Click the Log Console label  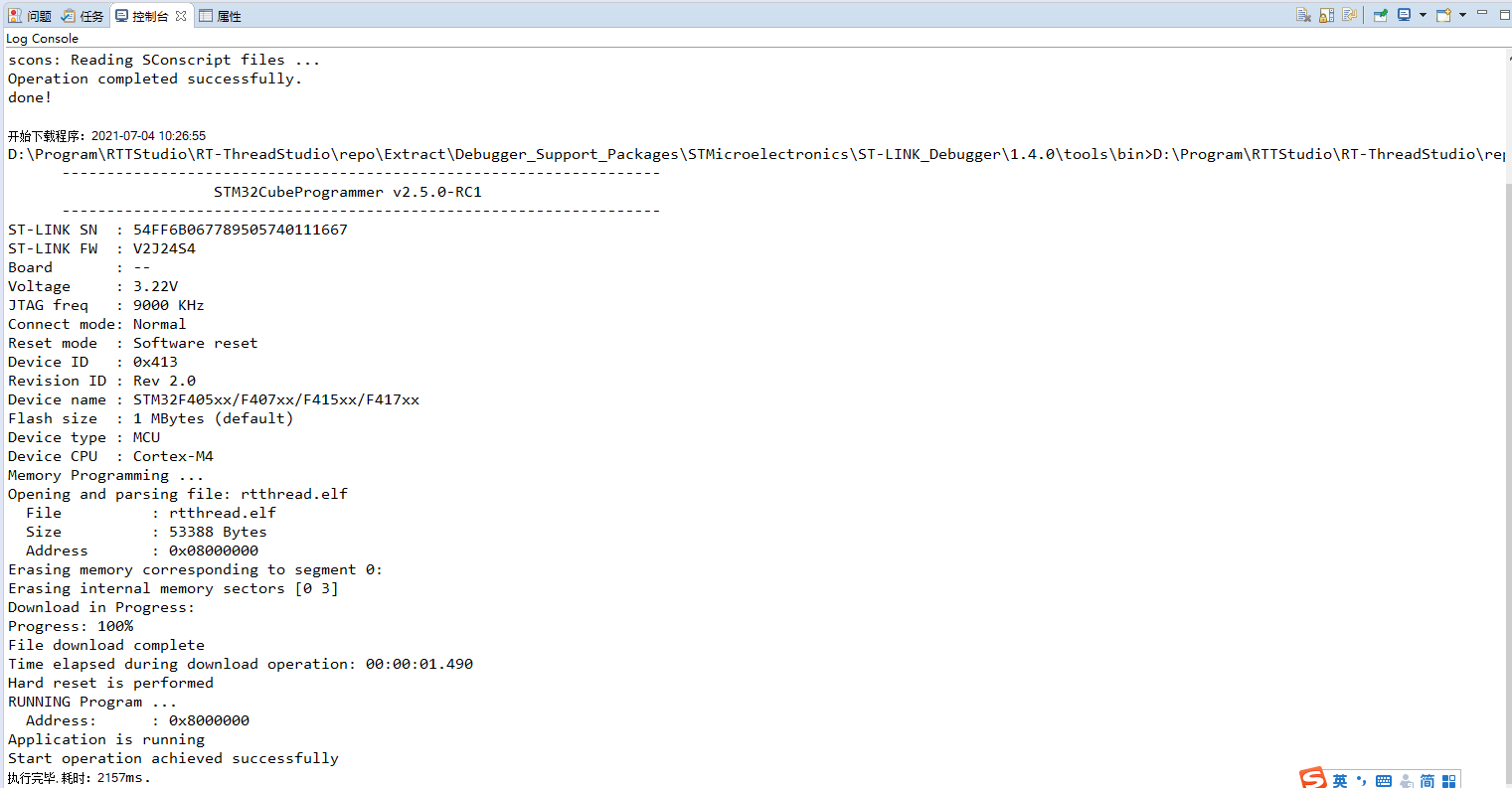point(42,38)
